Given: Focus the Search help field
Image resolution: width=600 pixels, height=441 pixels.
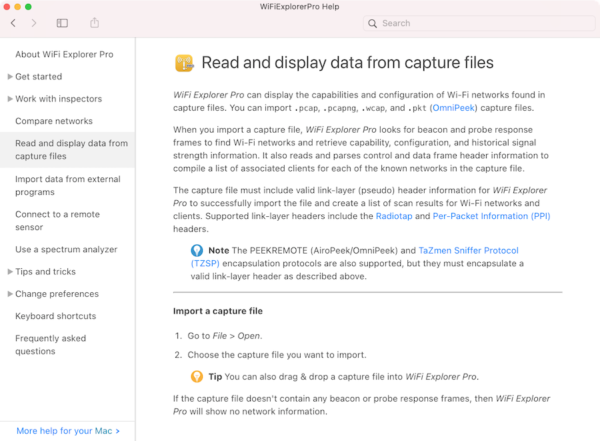Looking at the screenshot, I should pos(479,23).
